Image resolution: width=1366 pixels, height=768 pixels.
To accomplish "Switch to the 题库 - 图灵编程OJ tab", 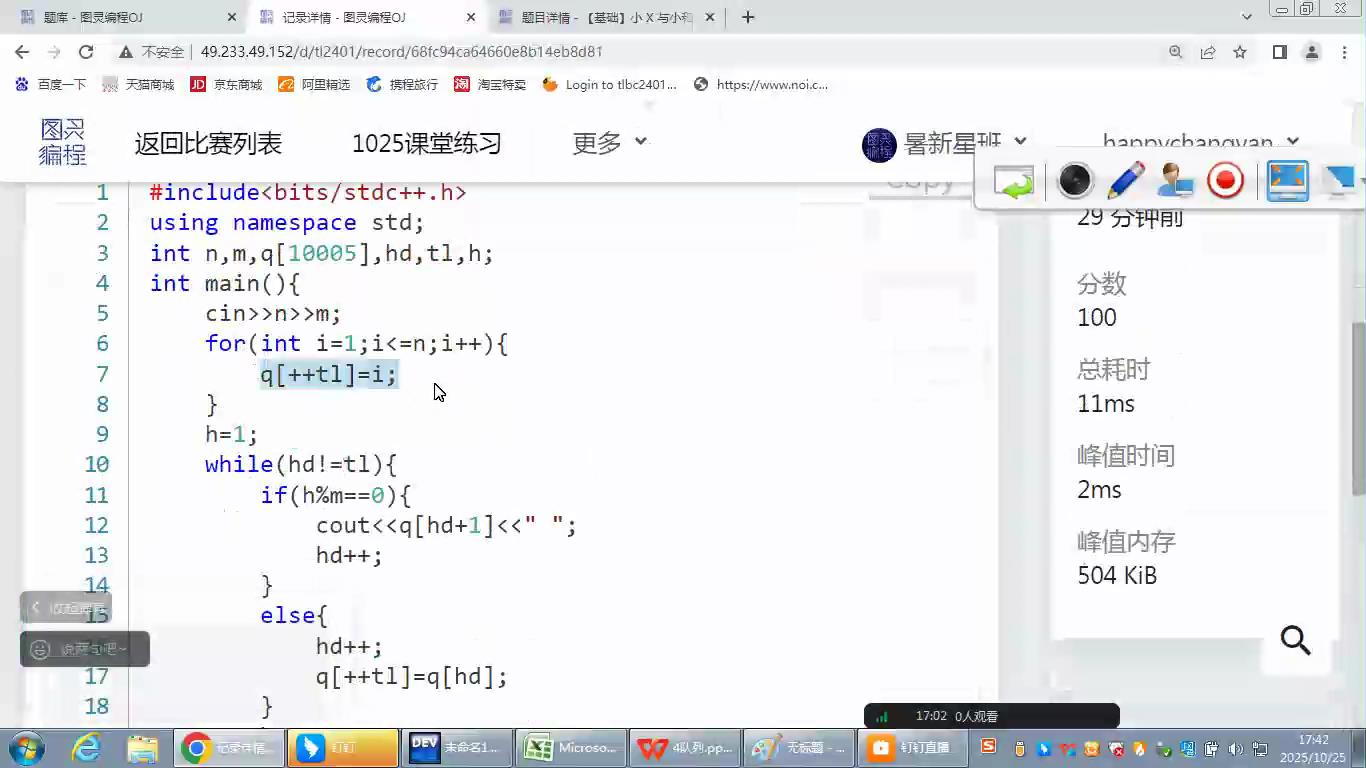I will (x=125, y=17).
